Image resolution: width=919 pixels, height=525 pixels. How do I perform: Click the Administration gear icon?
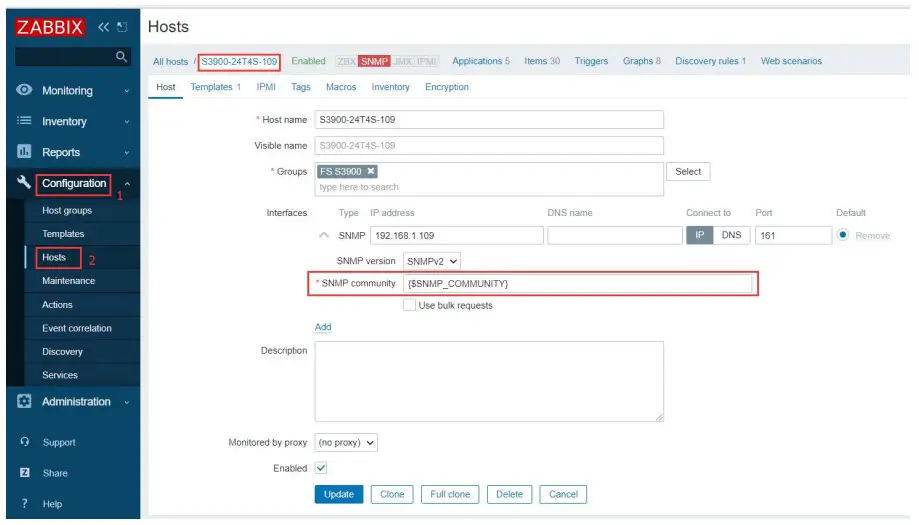[x=24, y=401]
